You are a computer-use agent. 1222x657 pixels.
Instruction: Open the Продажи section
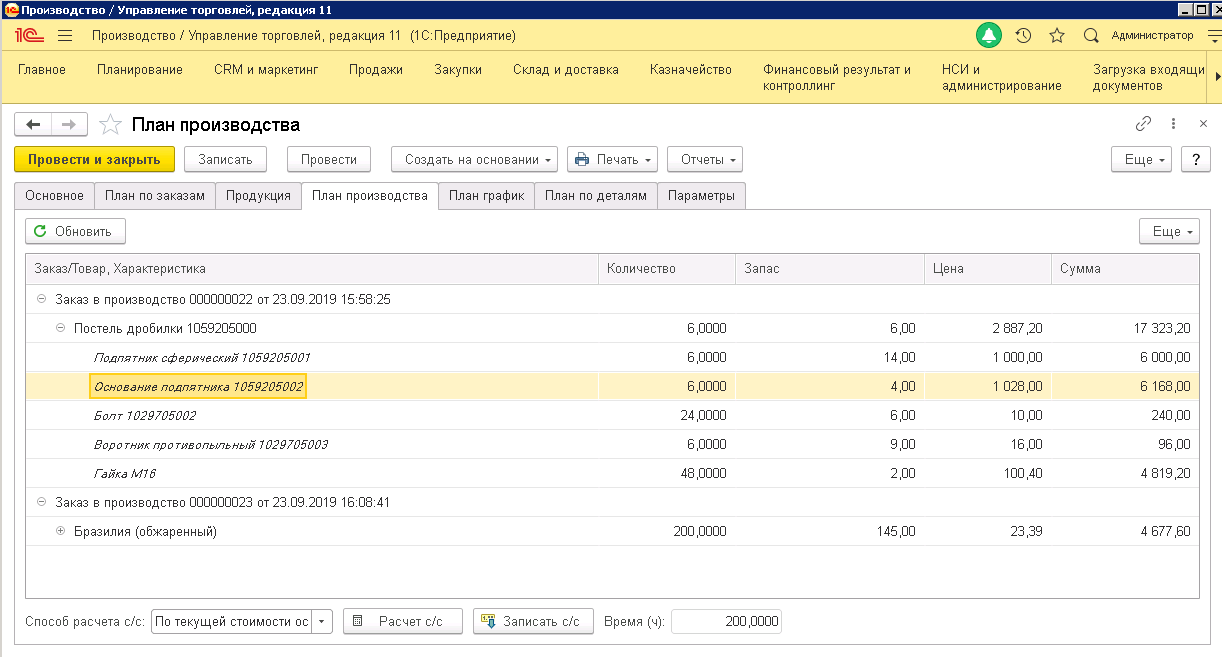[376, 70]
